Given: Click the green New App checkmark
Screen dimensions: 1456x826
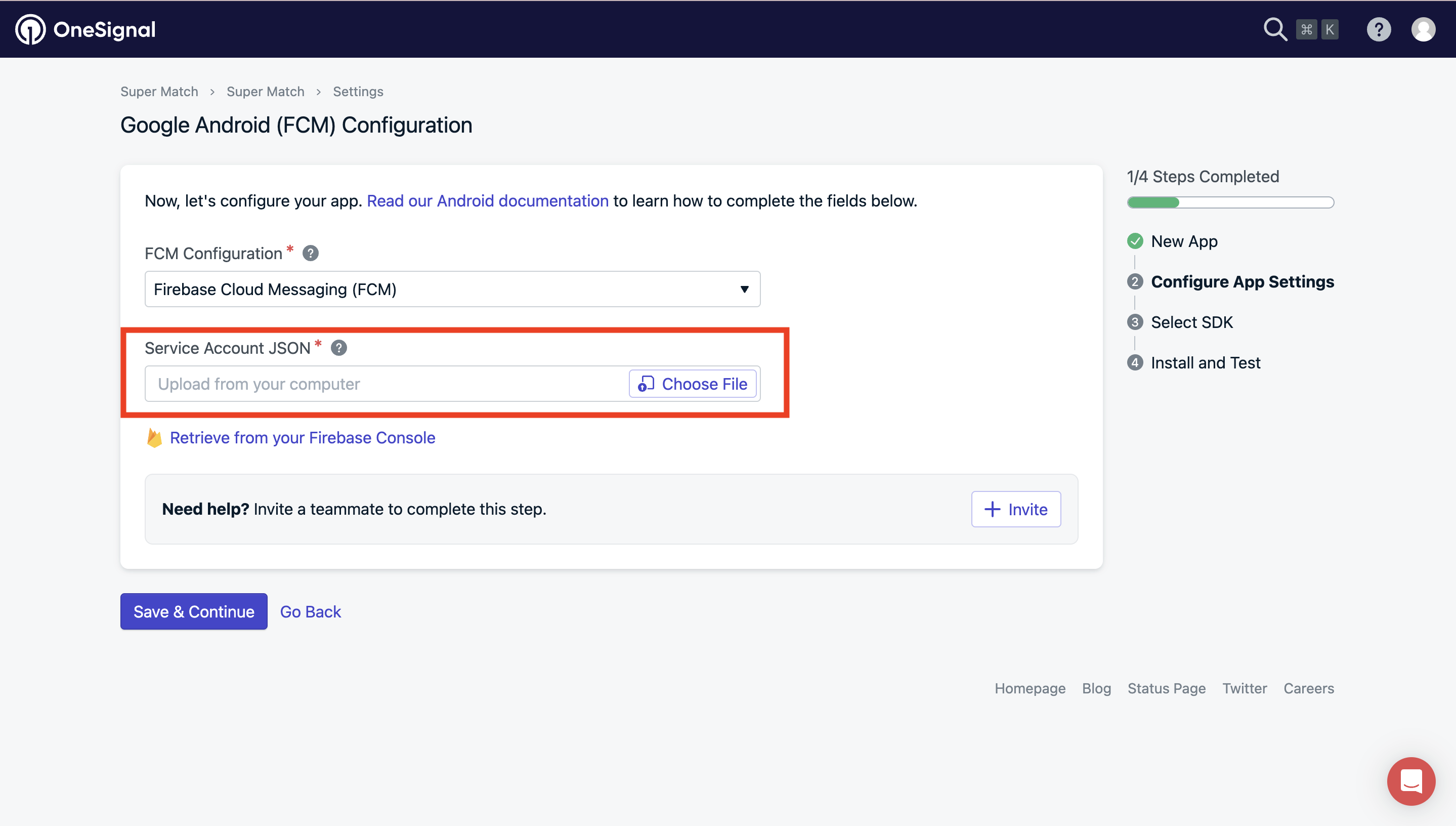Looking at the screenshot, I should click(x=1135, y=241).
